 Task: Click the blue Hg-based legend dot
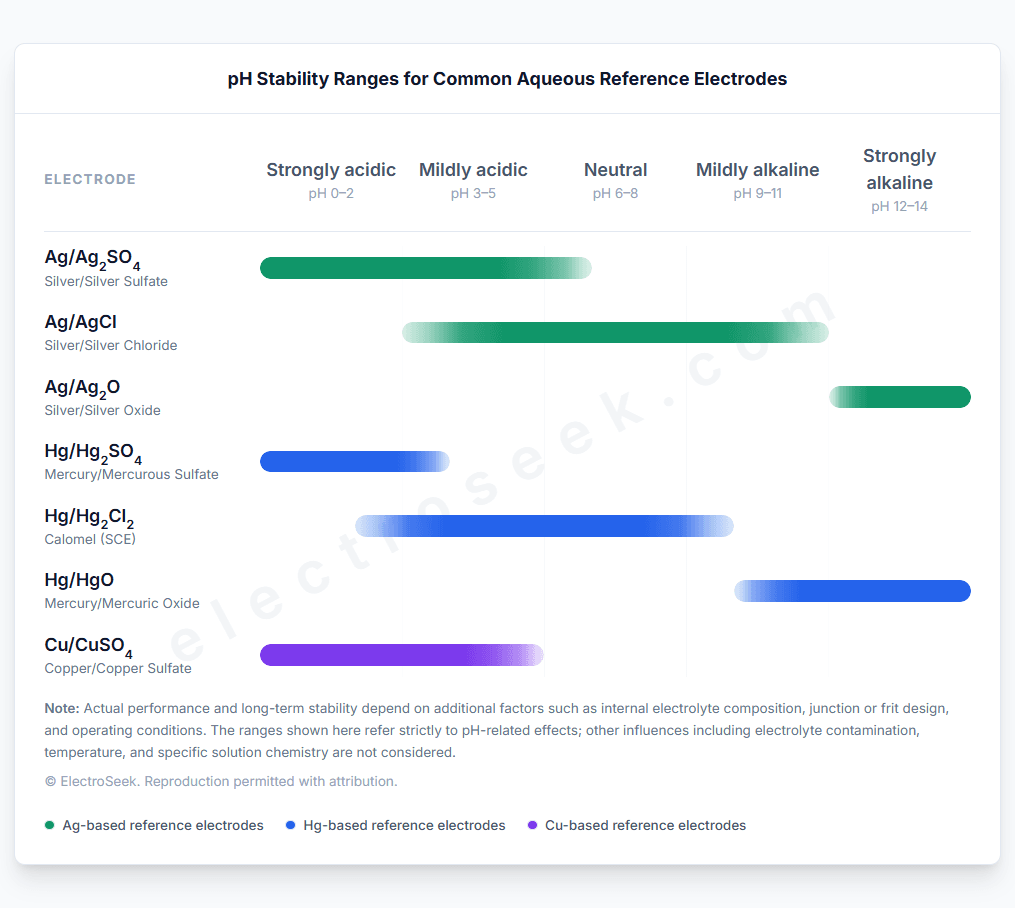[x=290, y=825]
